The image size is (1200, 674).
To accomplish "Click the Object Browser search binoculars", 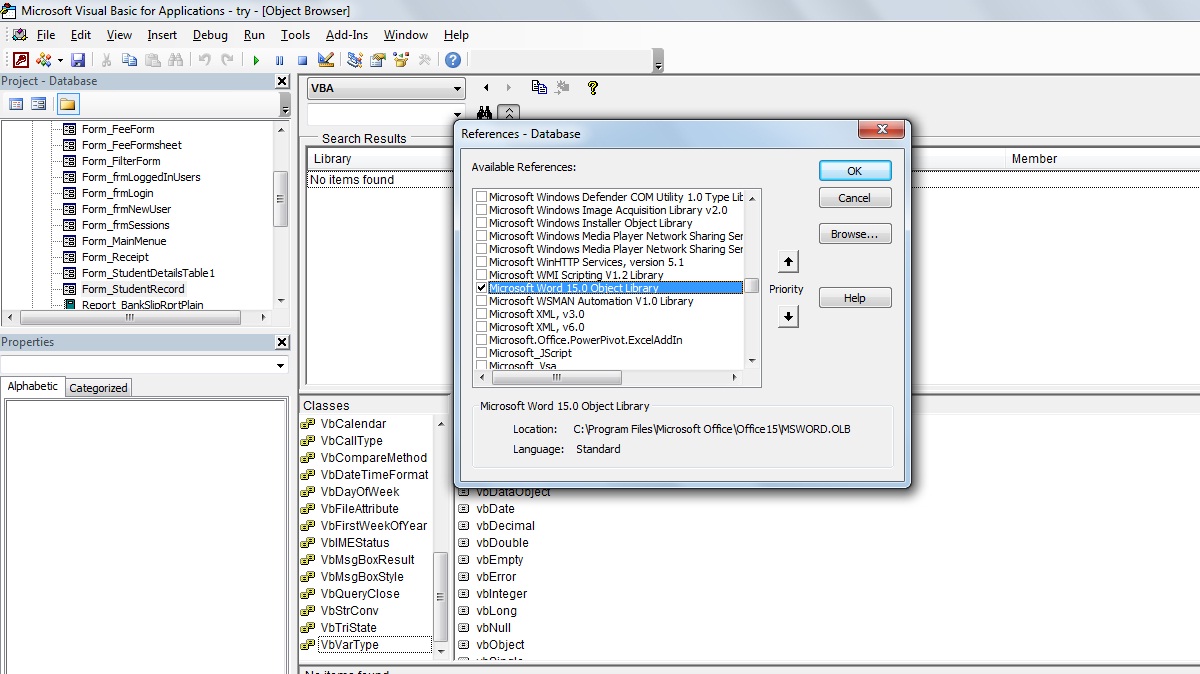I will tap(485, 114).
